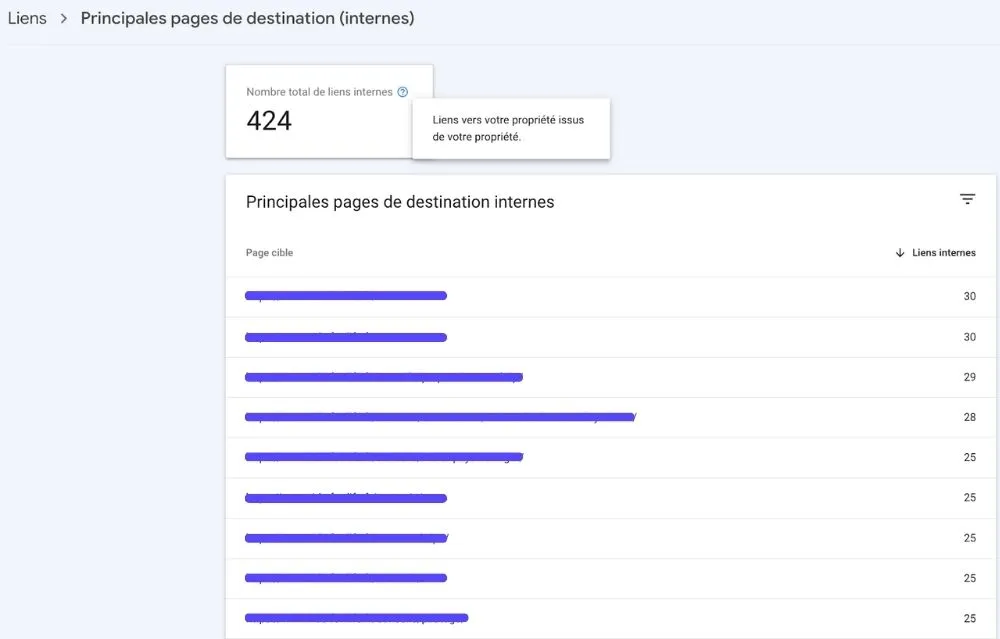This screenshot has width=1000, height=639.
Task: Click the table heading Principales pages de destination internes
Action: (400, 202)
